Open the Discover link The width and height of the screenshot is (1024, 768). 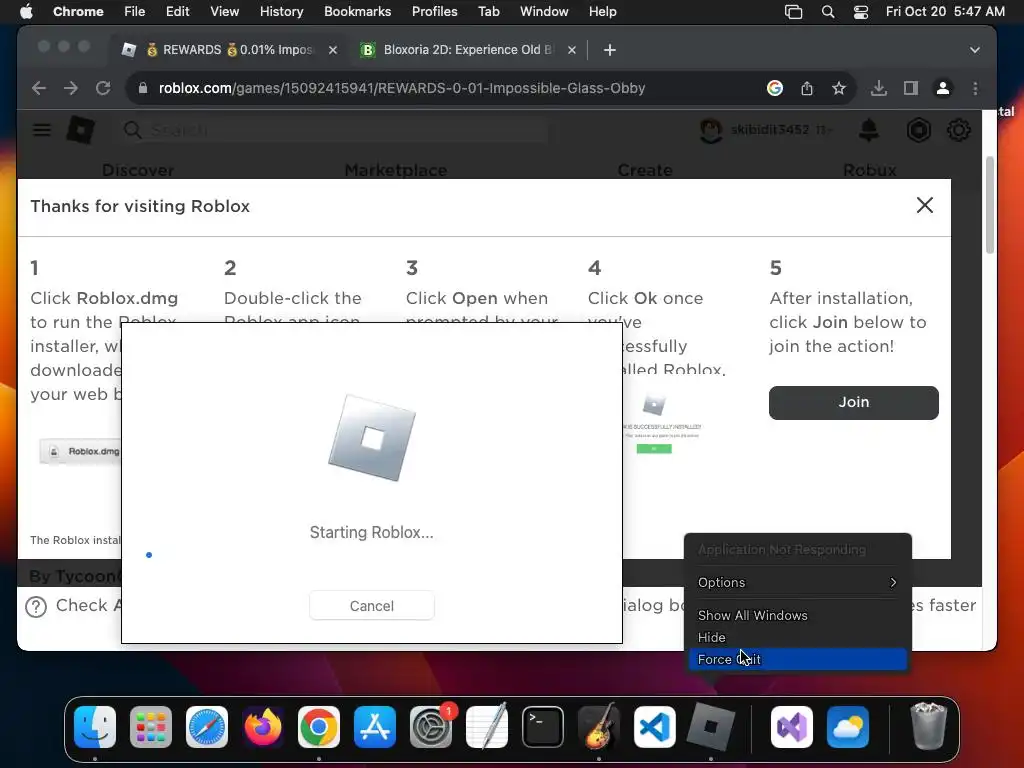(138, 170)
